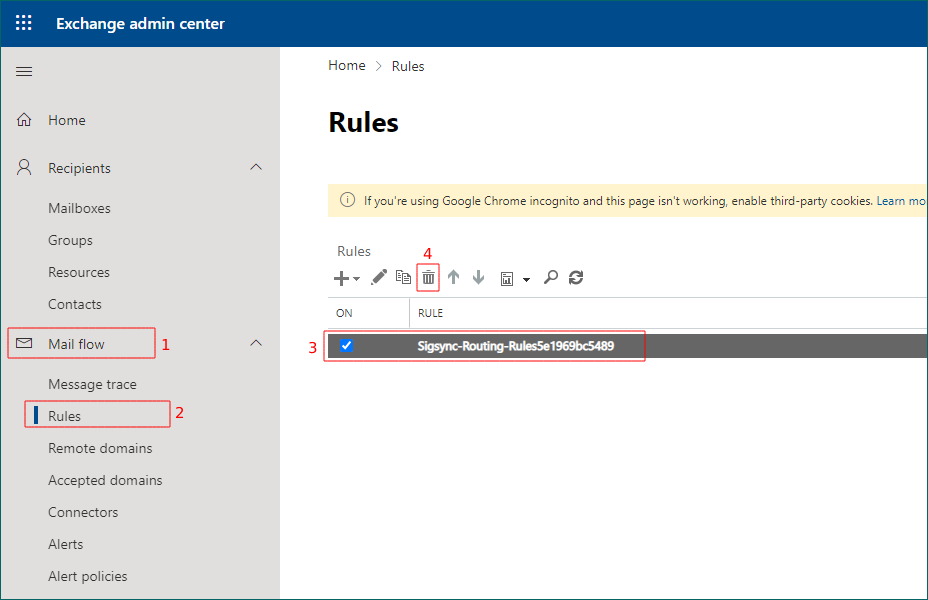The image size is (928, 600).
Task: Collapse the Mail flow section chevron
Action: pos(256,344)
